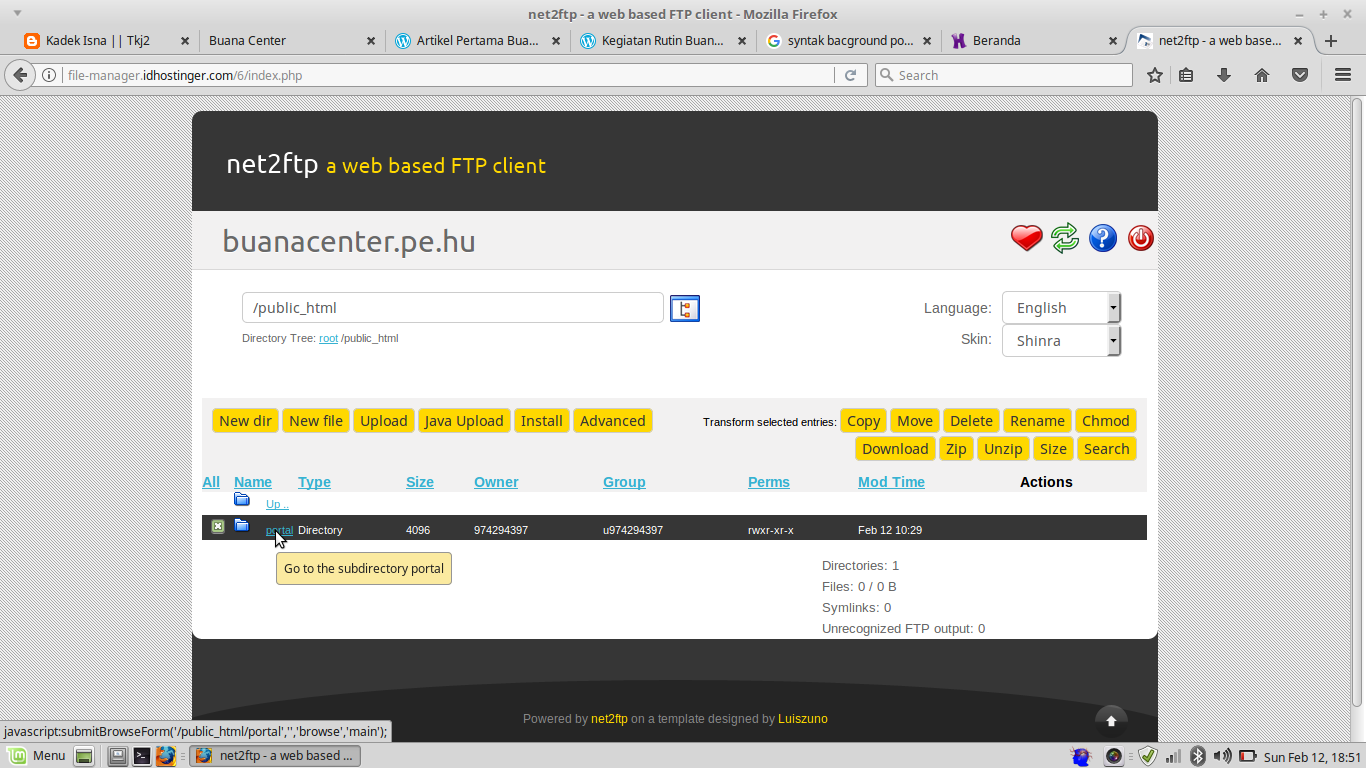Click the reload icon in the address bar

tap(850, 75)
